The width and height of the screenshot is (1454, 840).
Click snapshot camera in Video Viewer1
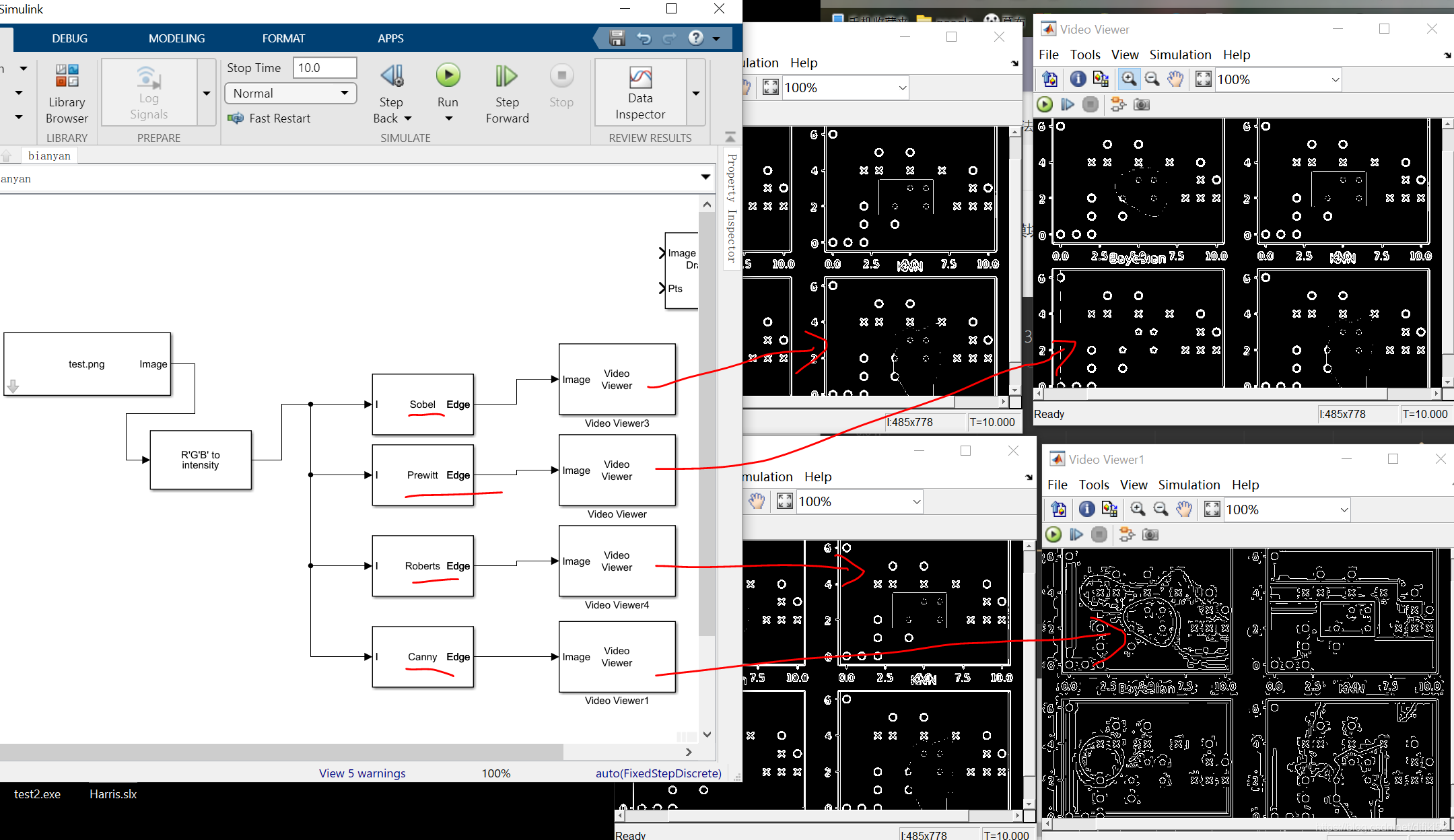coord(1150,534)
